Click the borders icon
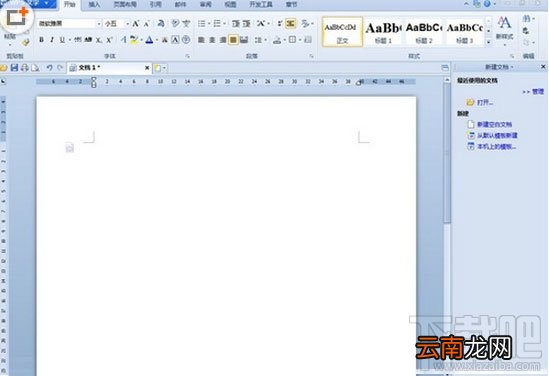The height and width of the screenshot is (376, 549). 293,40
